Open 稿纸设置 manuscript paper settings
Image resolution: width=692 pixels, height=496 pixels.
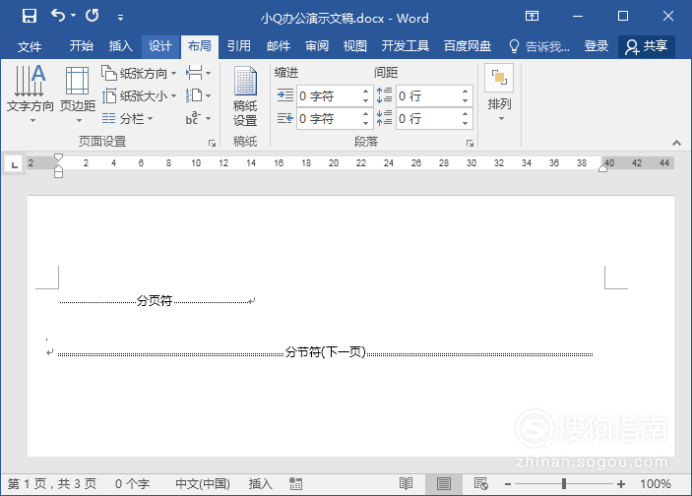click(x=245, y=96)
